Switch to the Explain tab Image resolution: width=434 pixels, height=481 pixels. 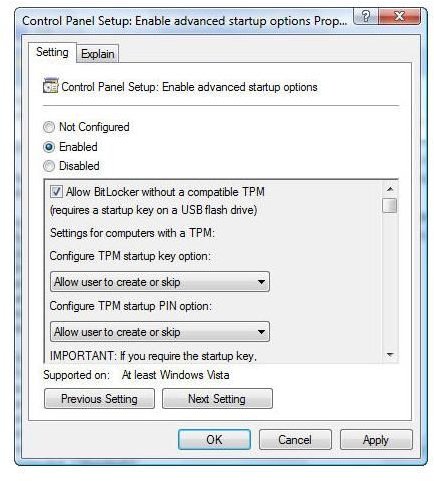click(x=98, y=54)
